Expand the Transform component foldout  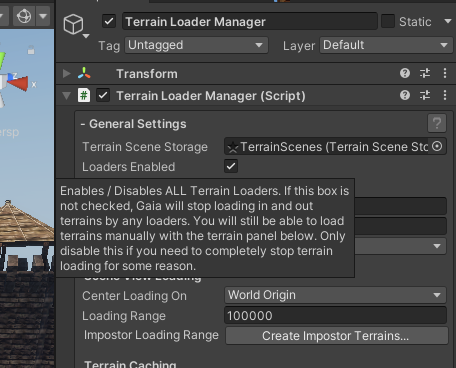click(x=67, y=73)
